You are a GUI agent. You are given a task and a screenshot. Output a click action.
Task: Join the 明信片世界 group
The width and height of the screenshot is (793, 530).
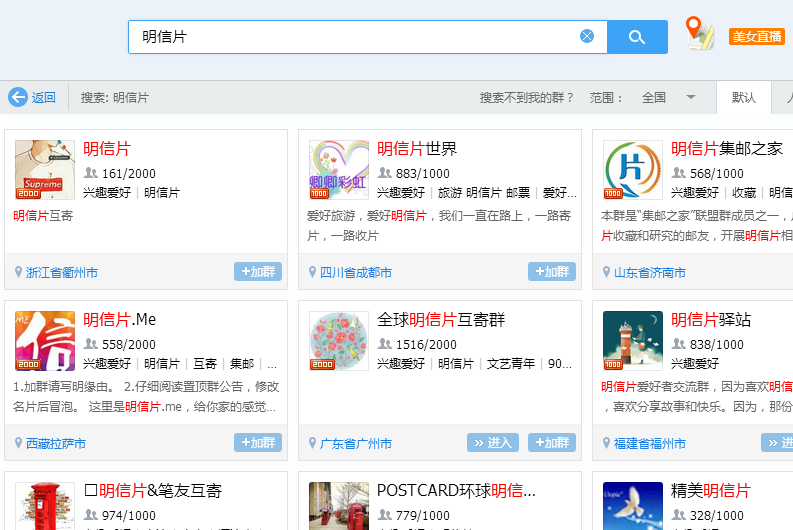(552, 272)
